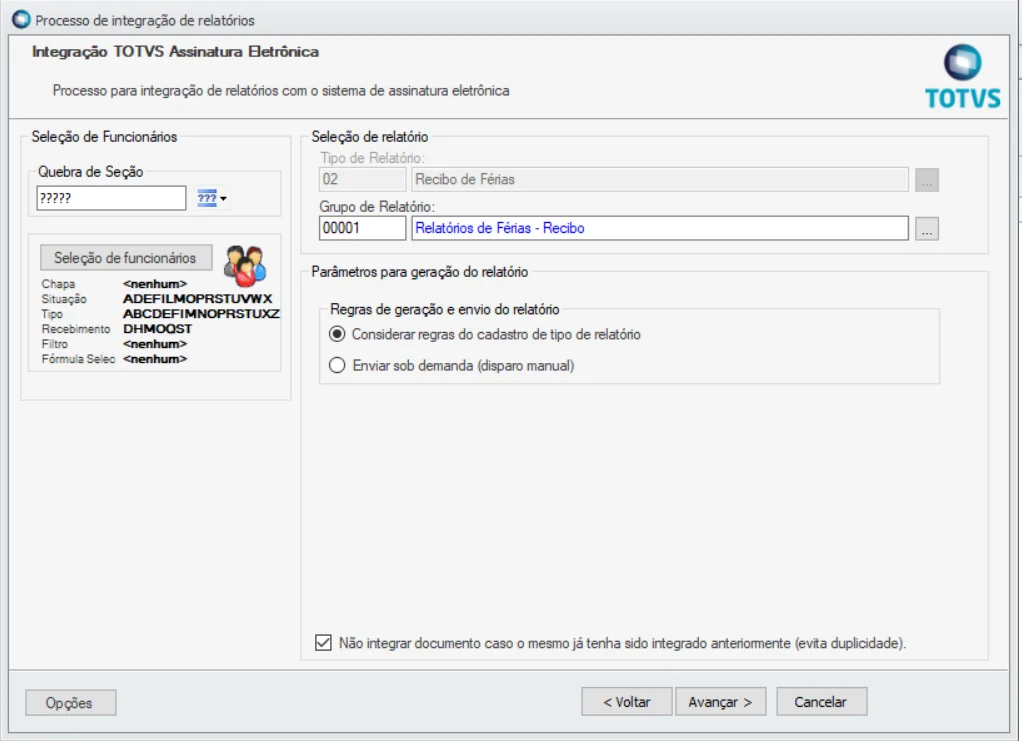Click the 'Recibo de Férias' report type field

click(658, 180)
